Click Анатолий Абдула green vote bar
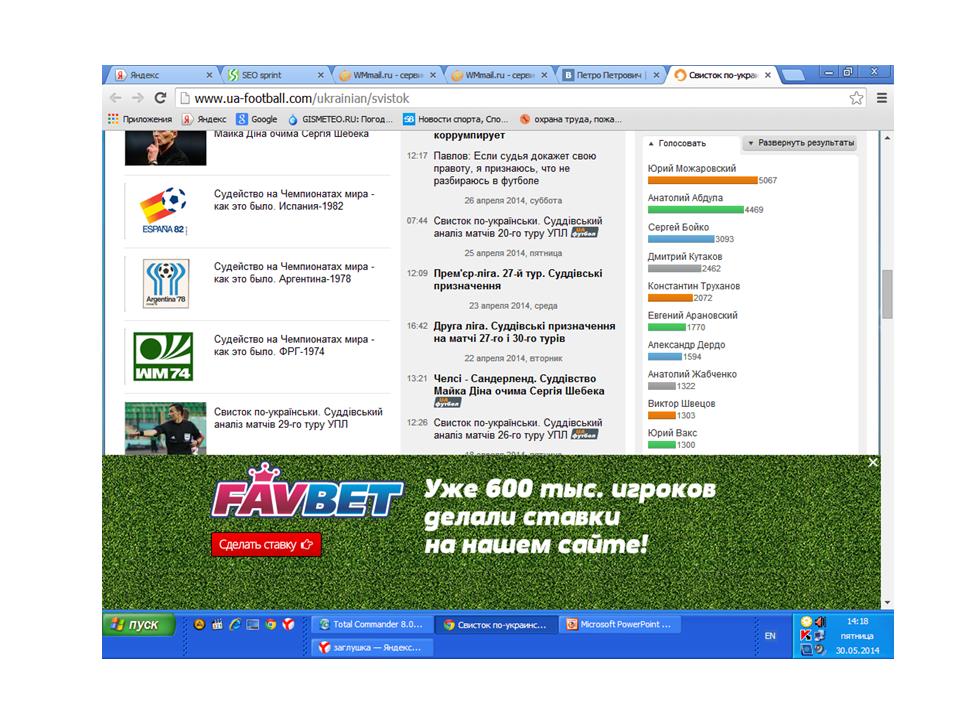This screenshot has height=720, width=960. coord(696,209)
